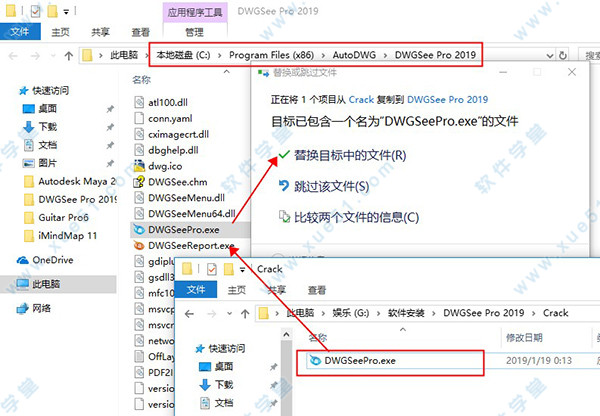This screenshot has width=600, height=416.
Task: Open the 主页 tab in DWGSee Pro 2019 window
Action: (60, 32)
